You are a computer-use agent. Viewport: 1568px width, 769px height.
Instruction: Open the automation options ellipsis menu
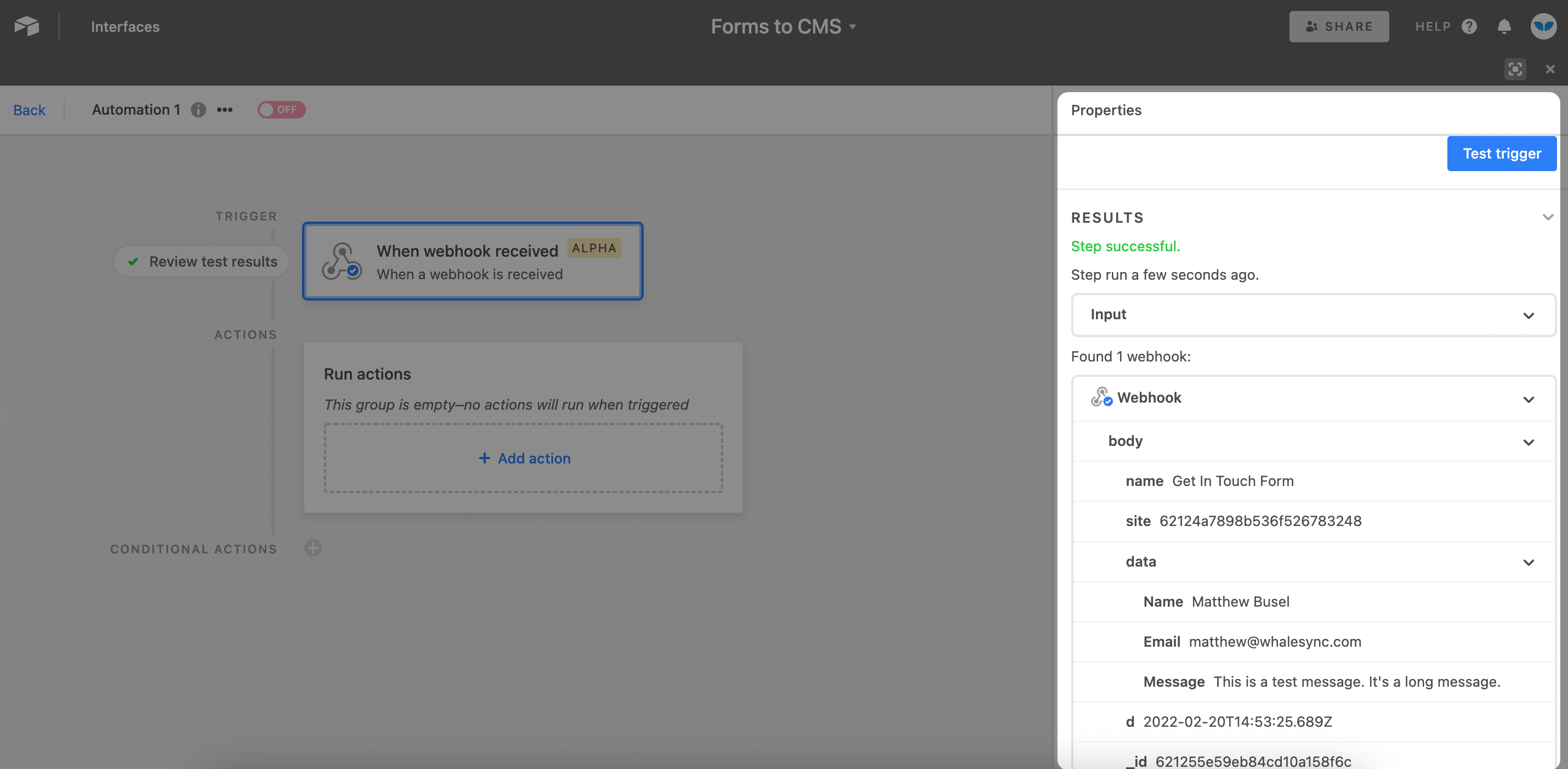tap(224, 110)
